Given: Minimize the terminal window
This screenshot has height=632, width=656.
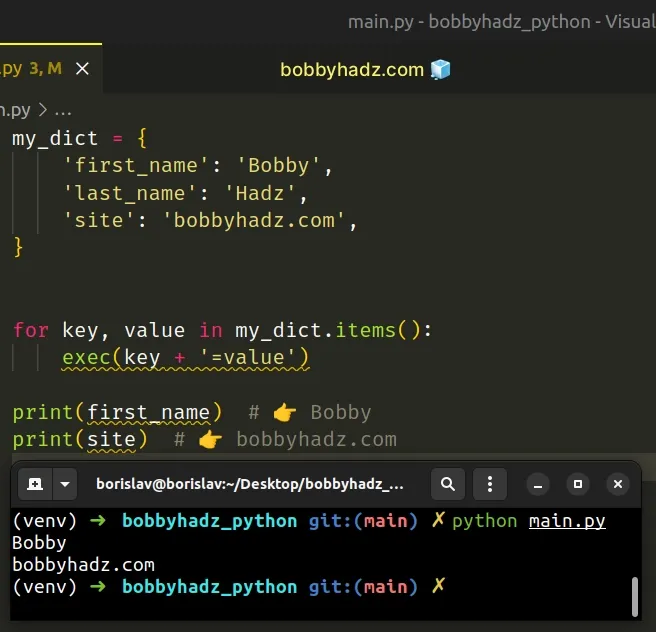Looking at the screenshot, I should pyautogui.click(x=538, y=484).
